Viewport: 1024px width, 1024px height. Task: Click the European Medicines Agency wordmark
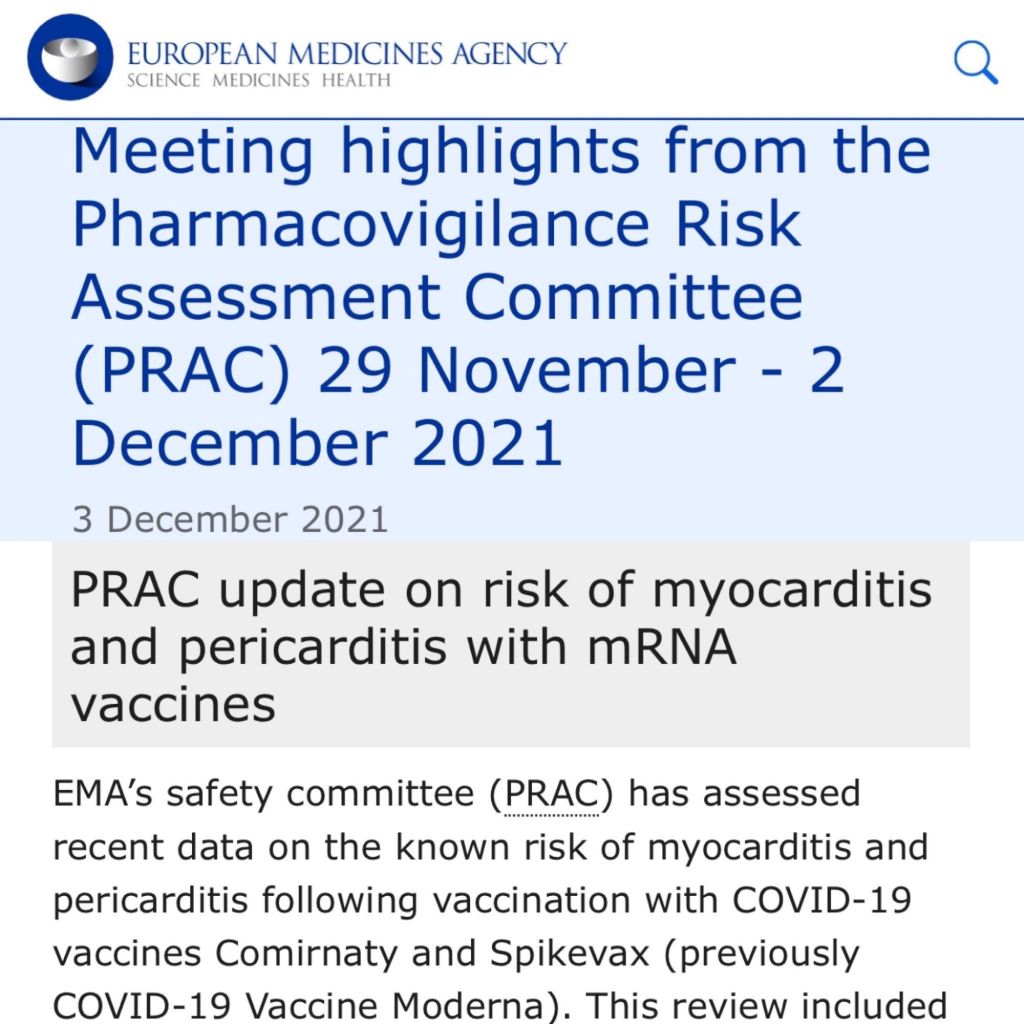[x=346, y=52]
